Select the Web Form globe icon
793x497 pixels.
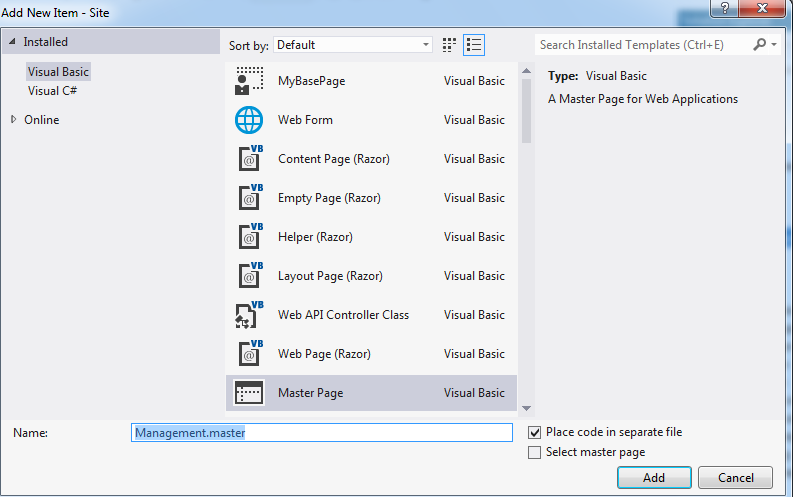coord(249,120)
